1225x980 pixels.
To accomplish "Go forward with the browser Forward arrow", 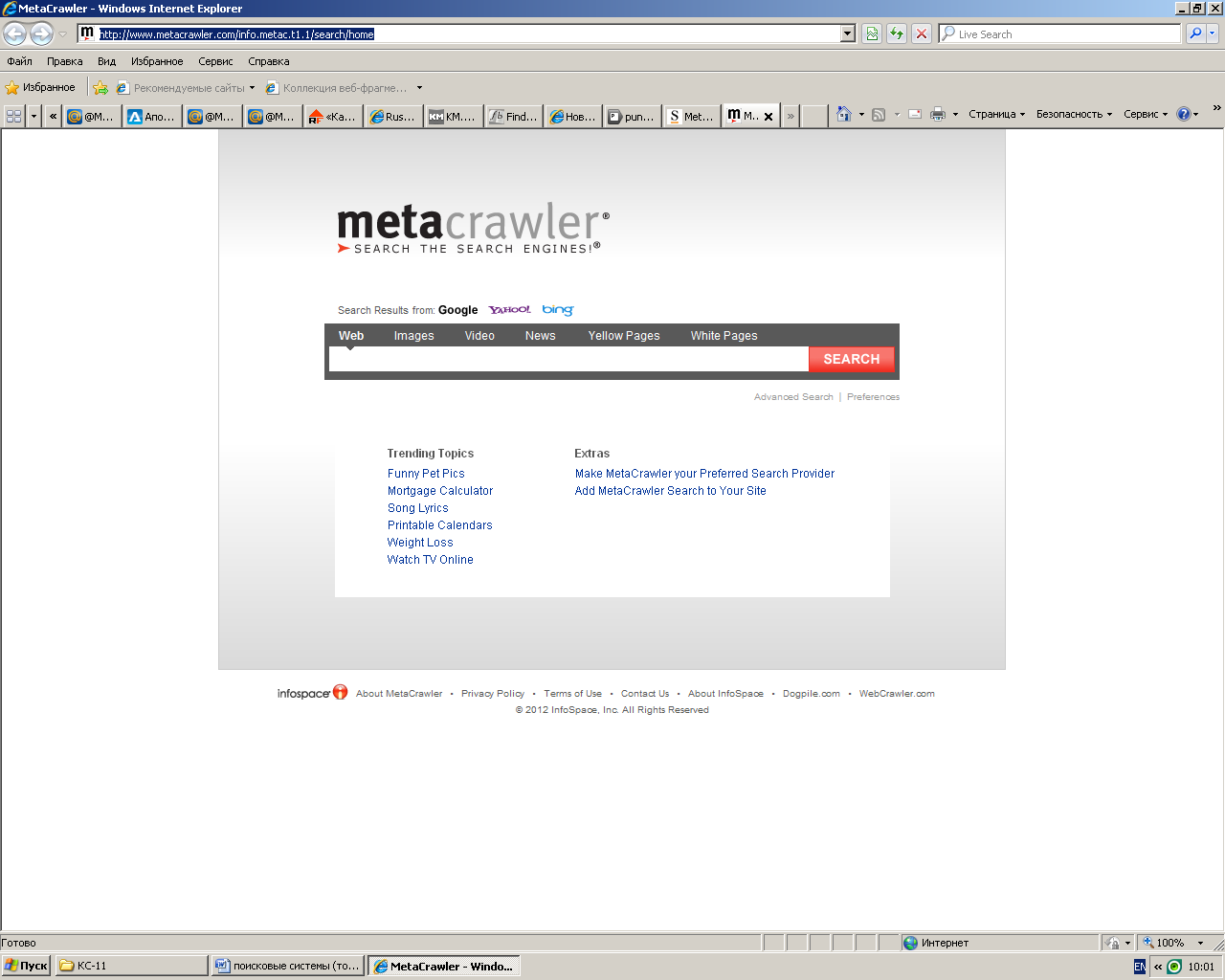I will click(41, 33).
